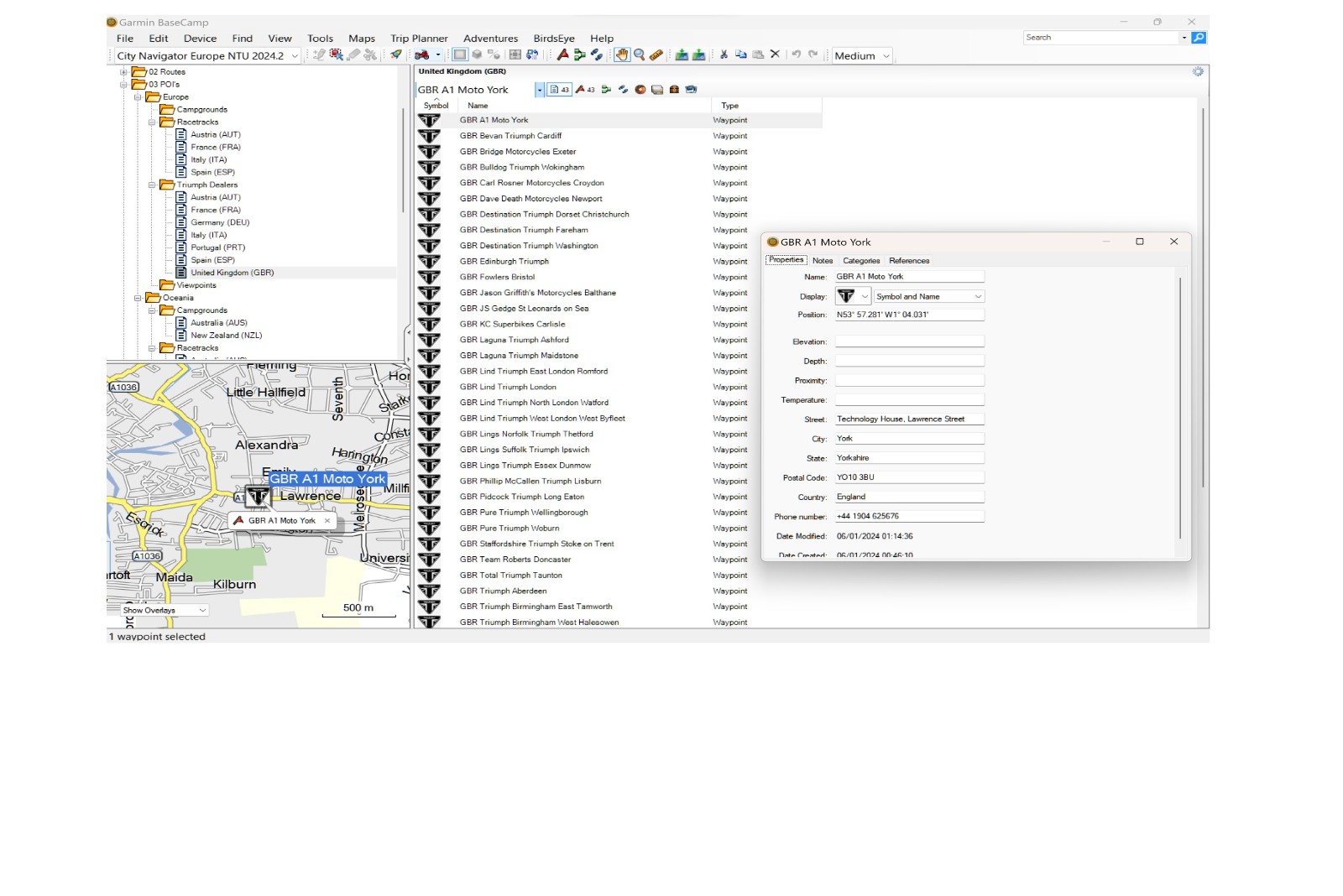Open the Adventures menu

[x=490, y=39]
